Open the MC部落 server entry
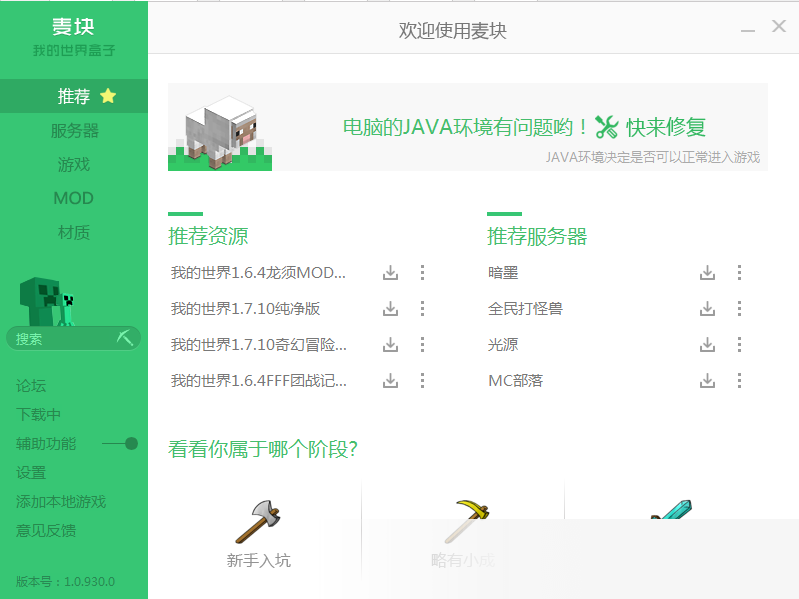 (516, 380)
